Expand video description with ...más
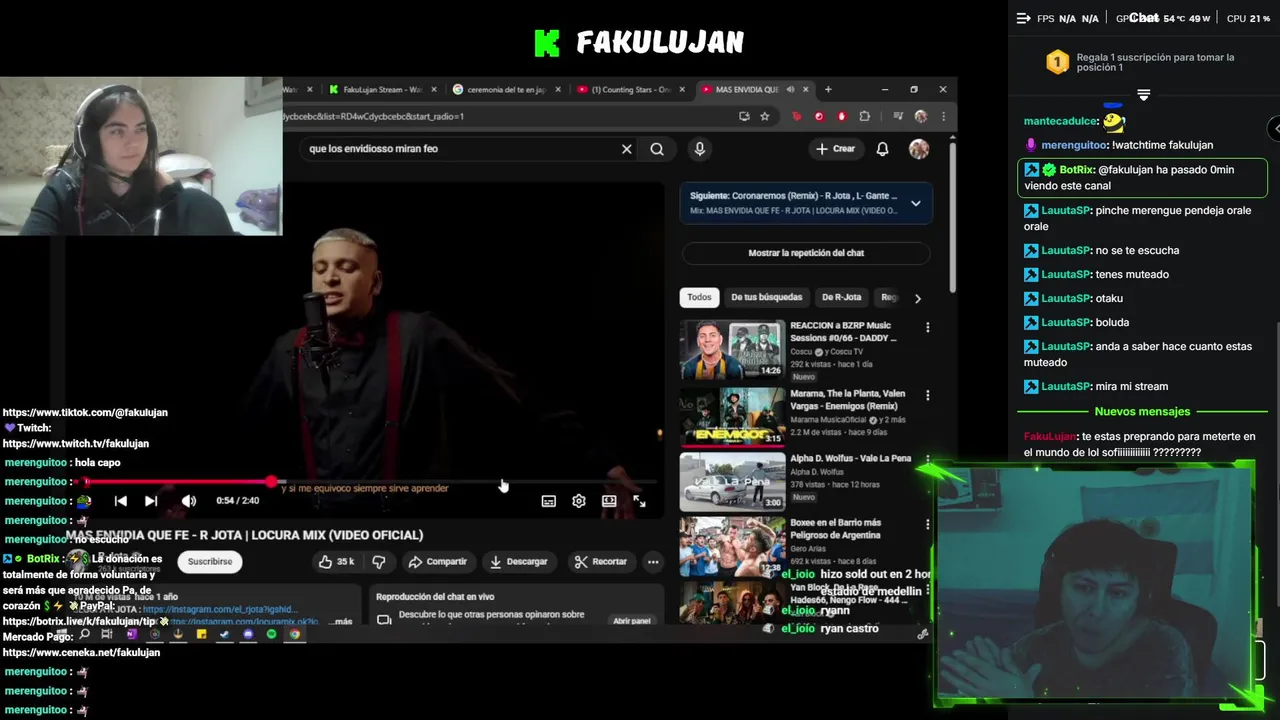1280x720 pixels. (x=341, y=621)
